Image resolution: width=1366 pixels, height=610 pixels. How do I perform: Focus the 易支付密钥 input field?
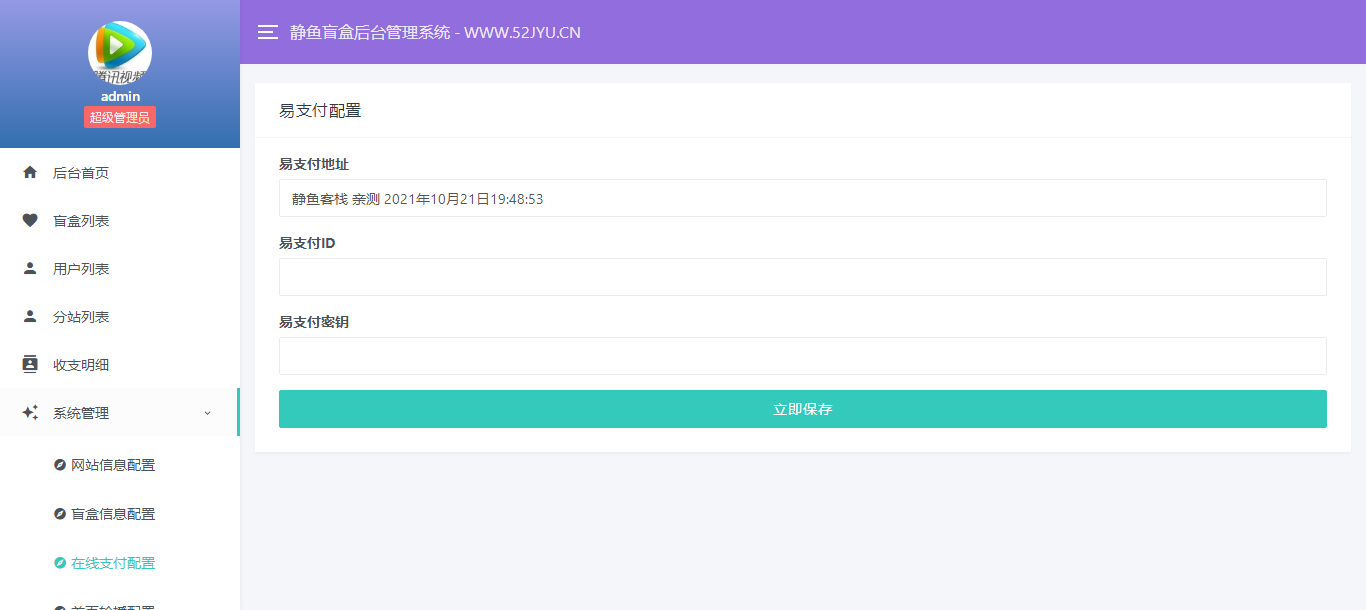[x=802, y=356]
